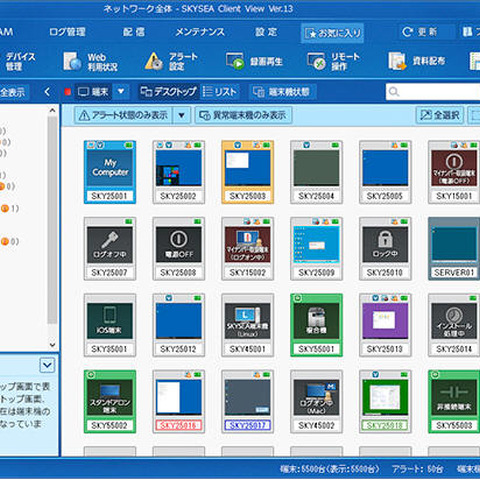The width and height of the screenshot is (480, 480).
Task: Open the 配信 menu
Action: click(134, 32)
